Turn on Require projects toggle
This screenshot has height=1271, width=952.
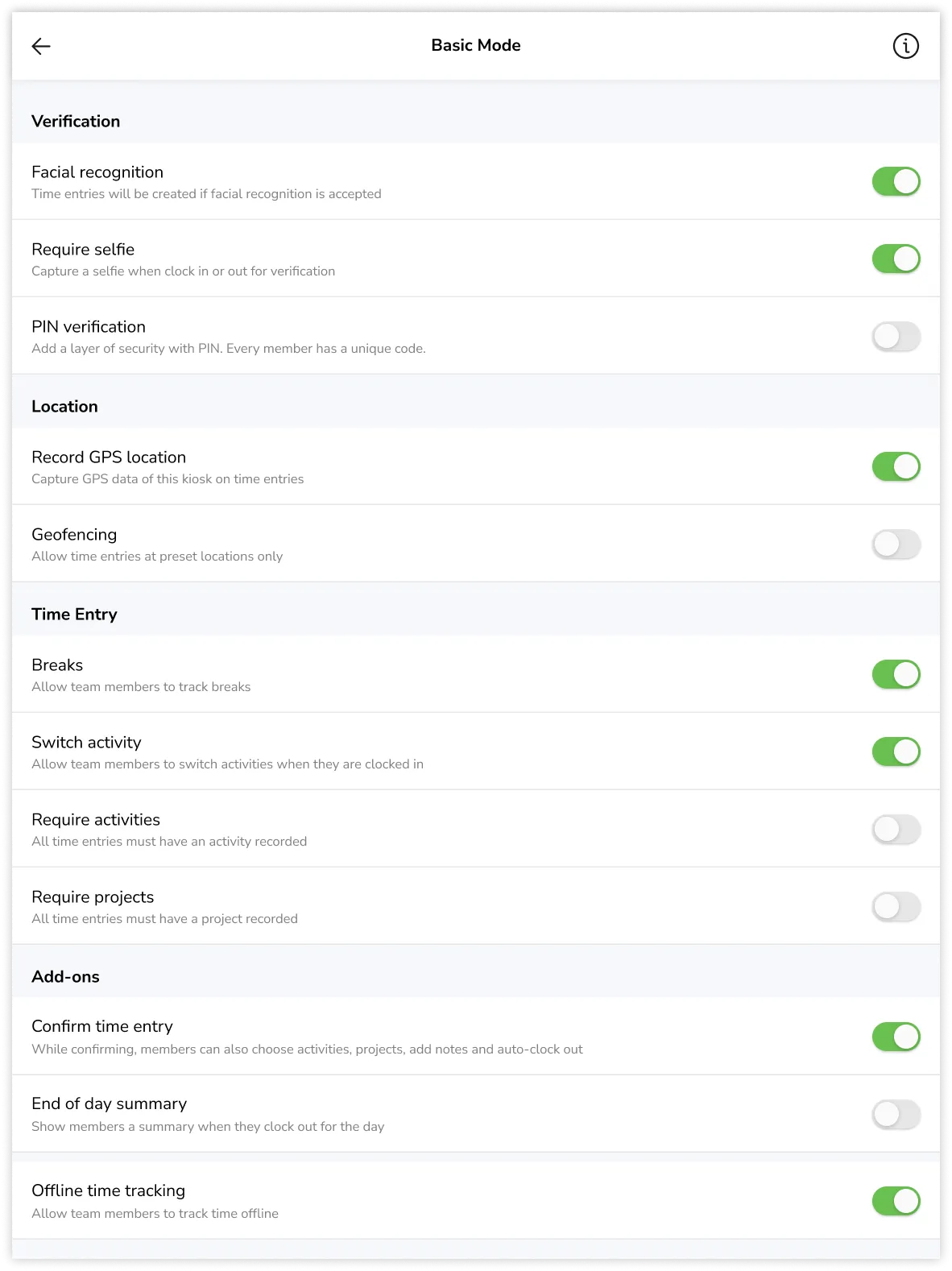click(x=896, y=907)
